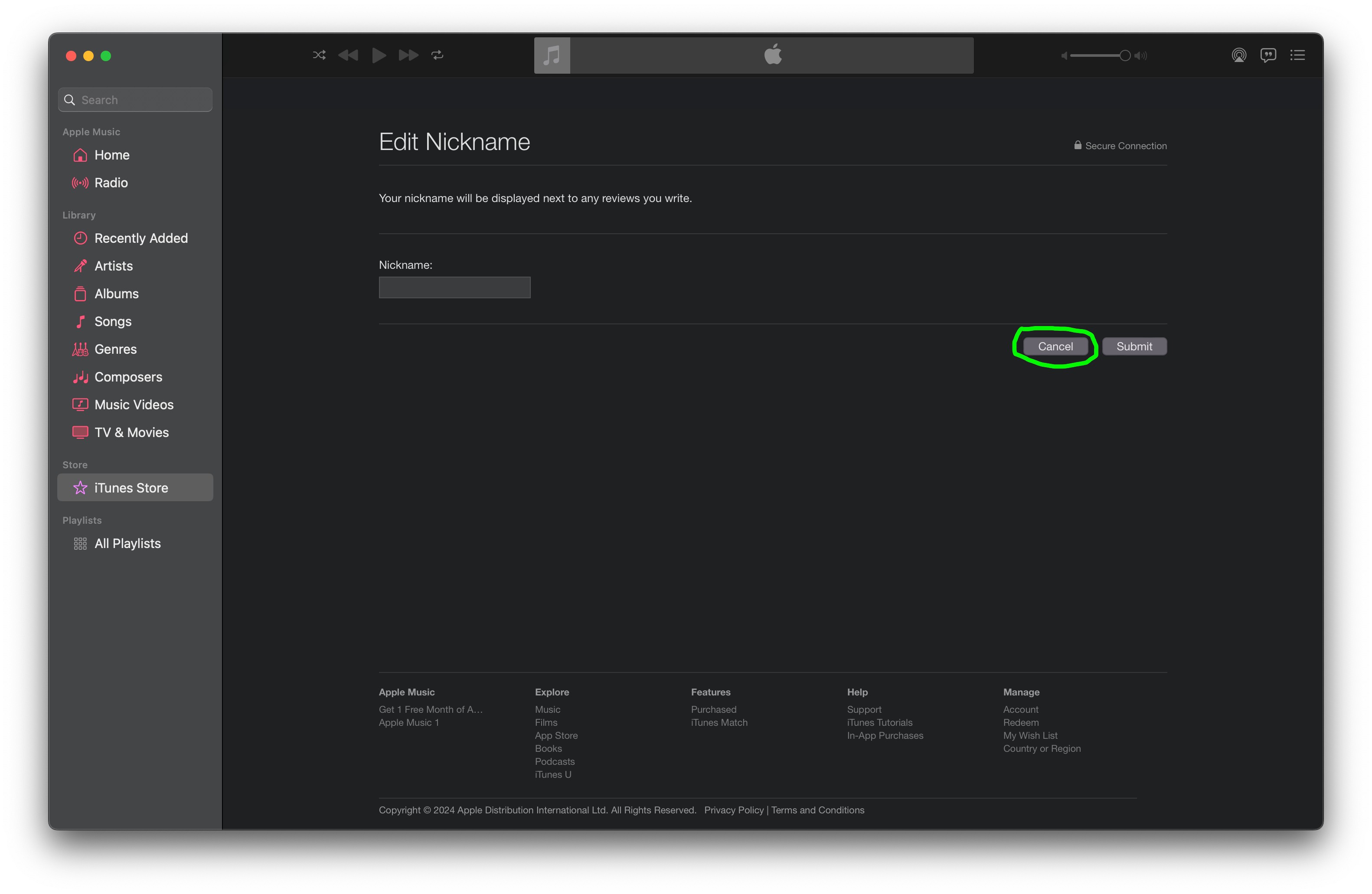Skip to next track
The image size is (1372, 894).
pyautogui.click(x=408, y=55)
